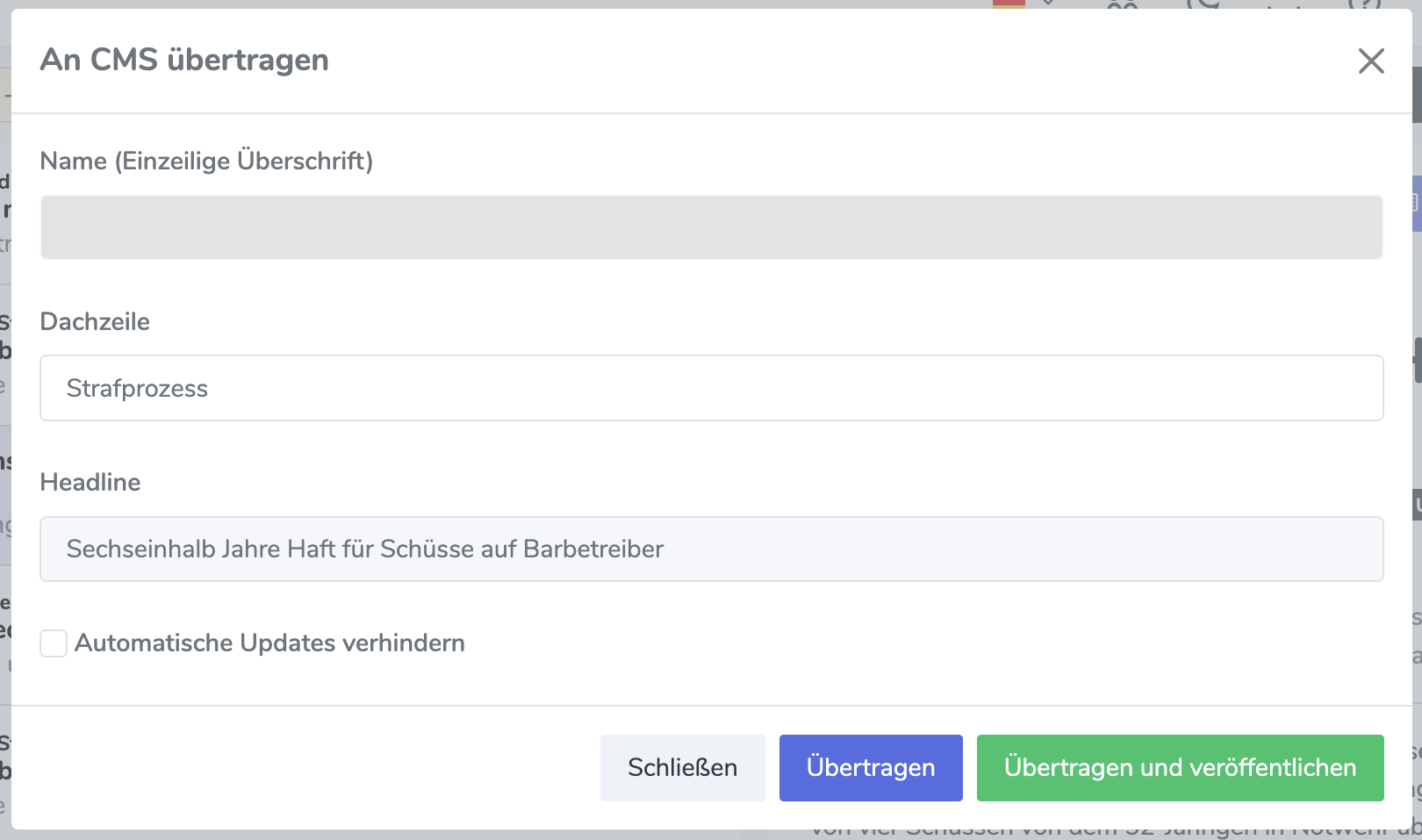Click 'Übertragen und veröffentlichen' green button
Viewport: 1422px width, 840px height.
(1181, 768)
